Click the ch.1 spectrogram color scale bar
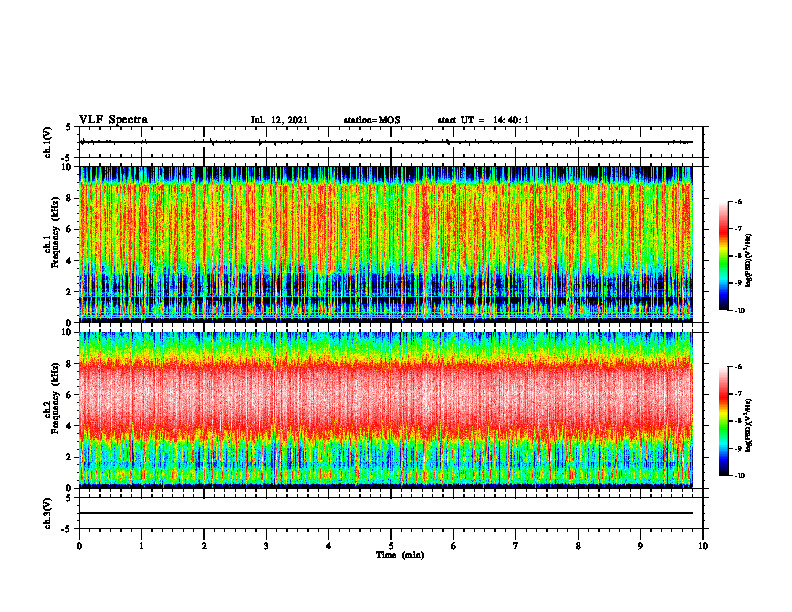Image resolution: width=792 pixels, height=612 pixels. tap(723, 256)
